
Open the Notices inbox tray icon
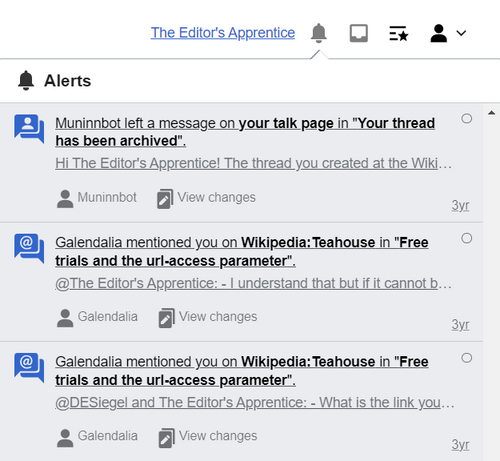pyautogui.click(x=359, y=33)
